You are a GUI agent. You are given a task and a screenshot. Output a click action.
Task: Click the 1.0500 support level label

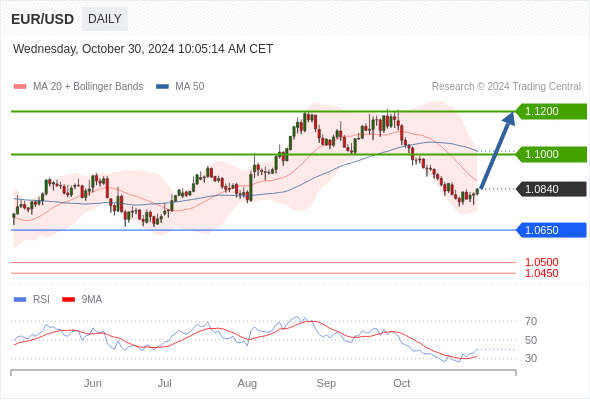click(x=541, y=262)
